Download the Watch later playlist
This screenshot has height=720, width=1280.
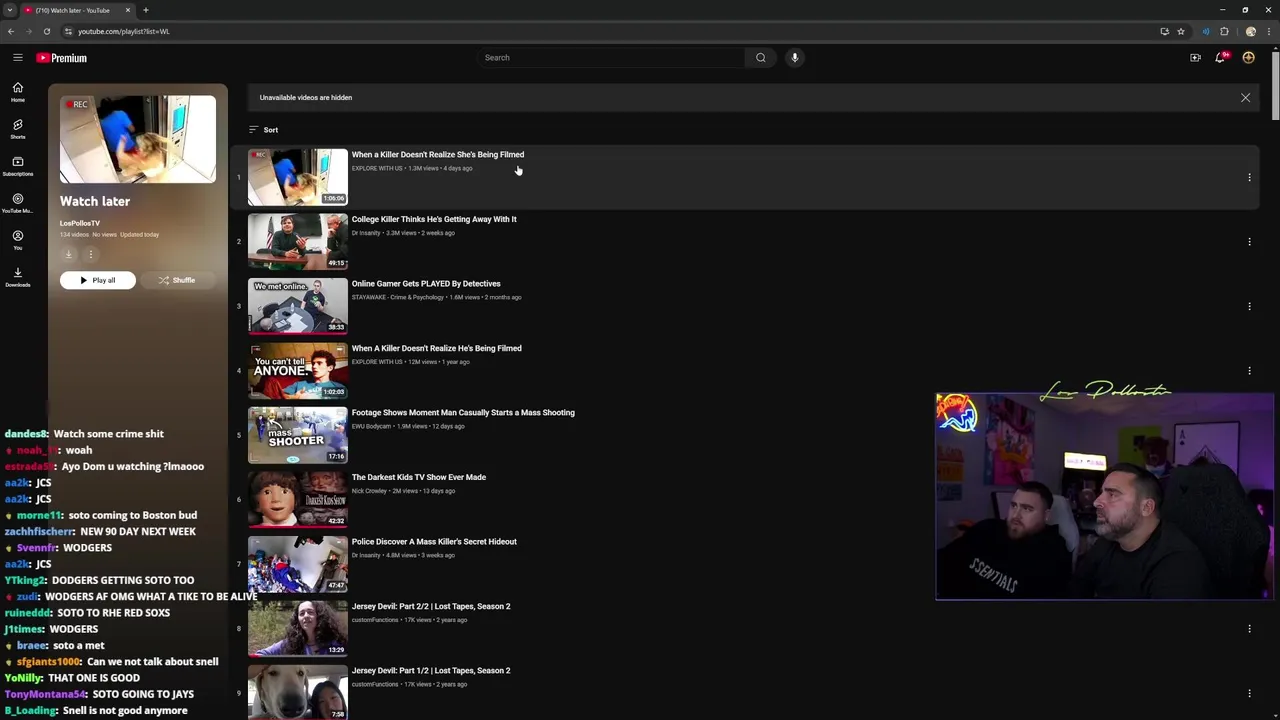click(x=68, y=254)
